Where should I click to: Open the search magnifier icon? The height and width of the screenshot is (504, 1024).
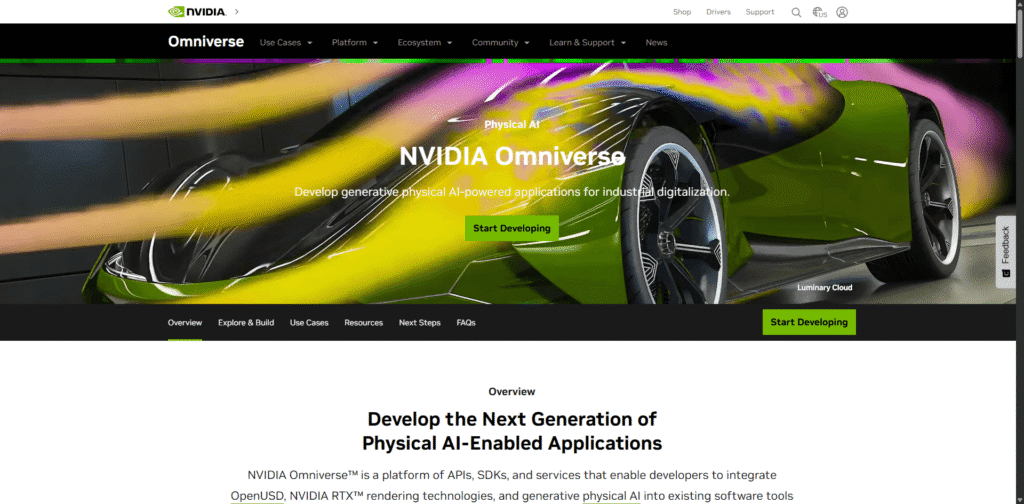click(x=796, y=12)
